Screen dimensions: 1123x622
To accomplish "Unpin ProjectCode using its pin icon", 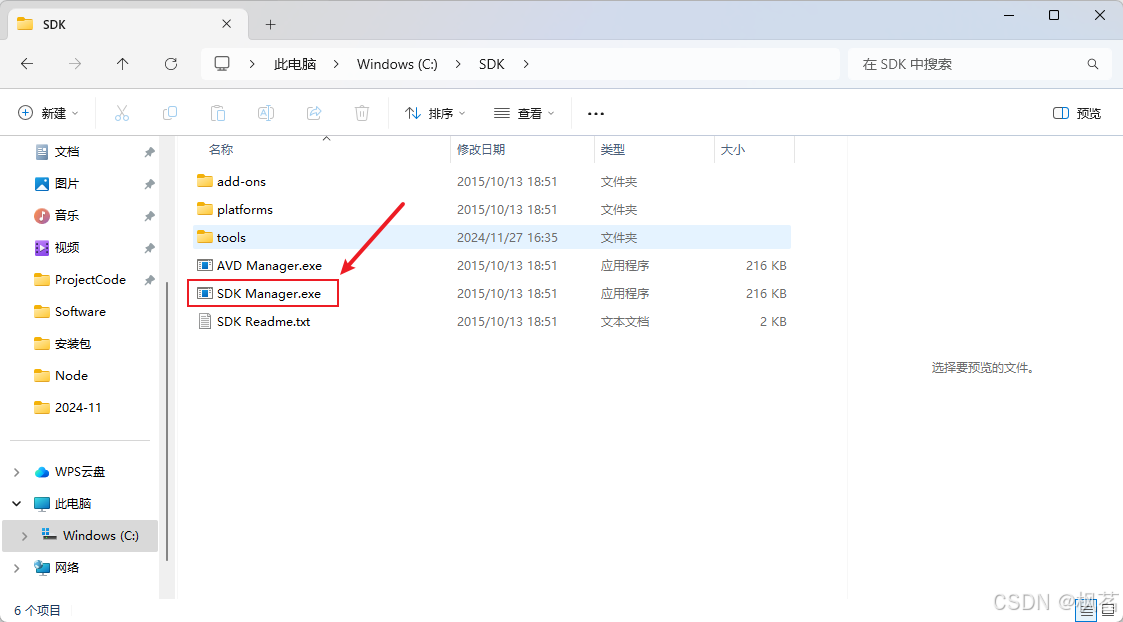I will click(149, 279).
